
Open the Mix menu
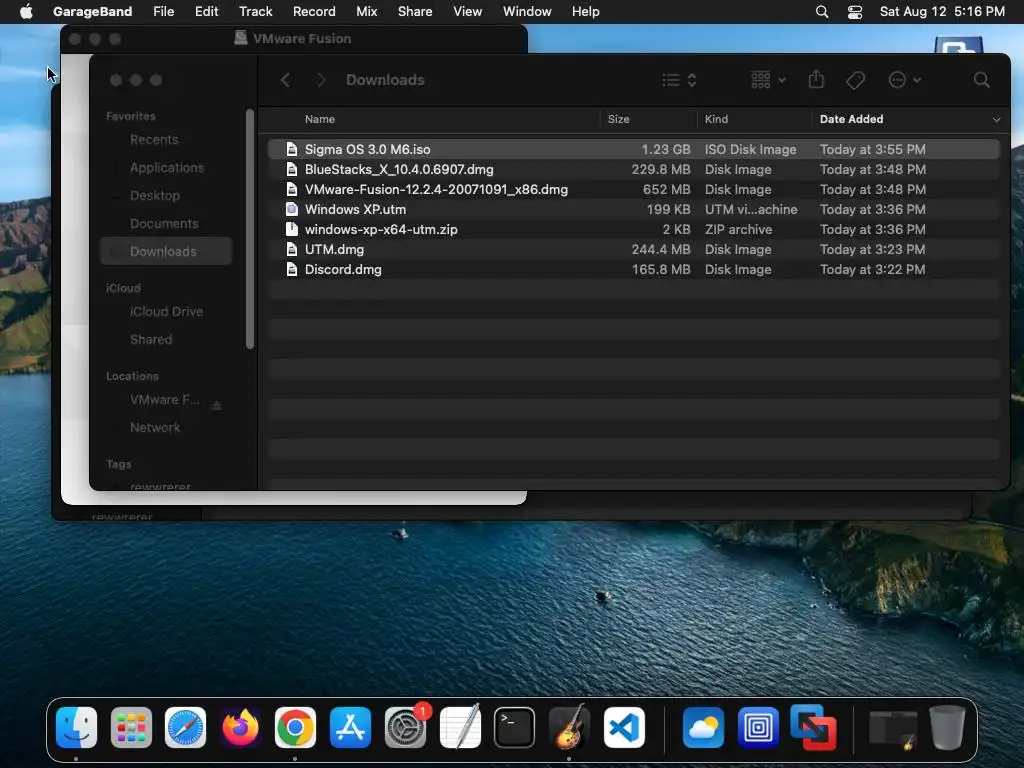pos(366,12)
